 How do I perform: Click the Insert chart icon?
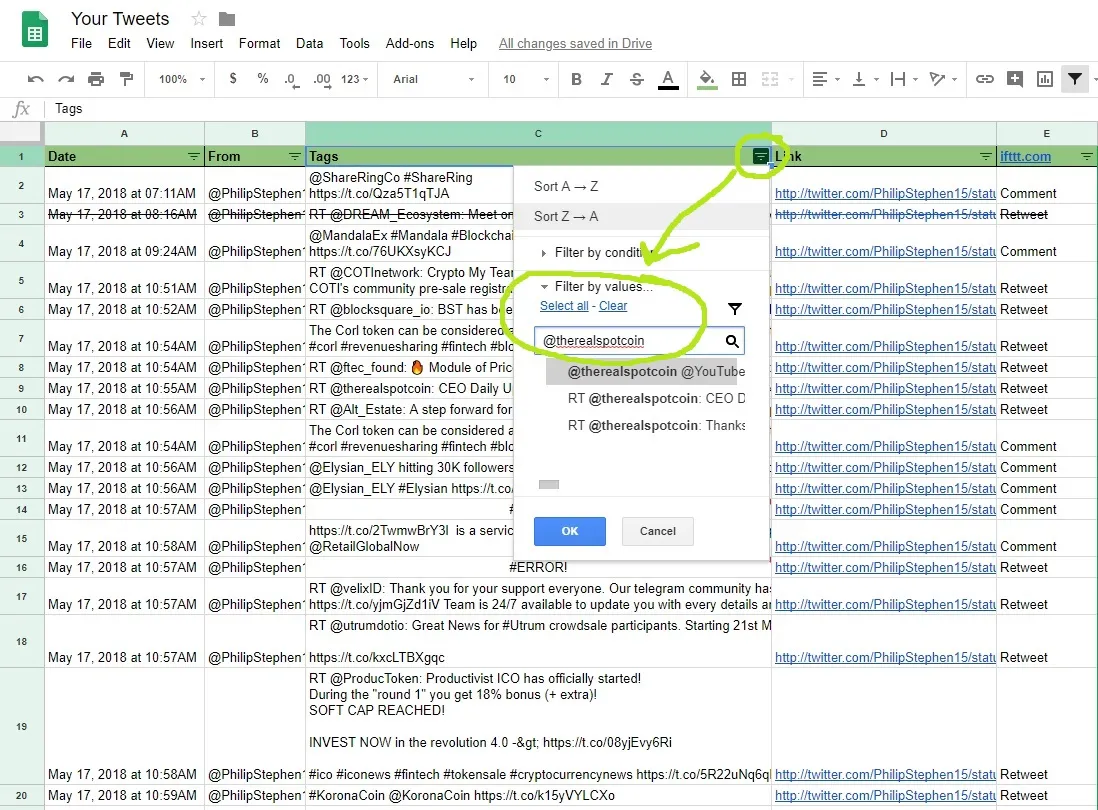click(x=1045, y=79)
